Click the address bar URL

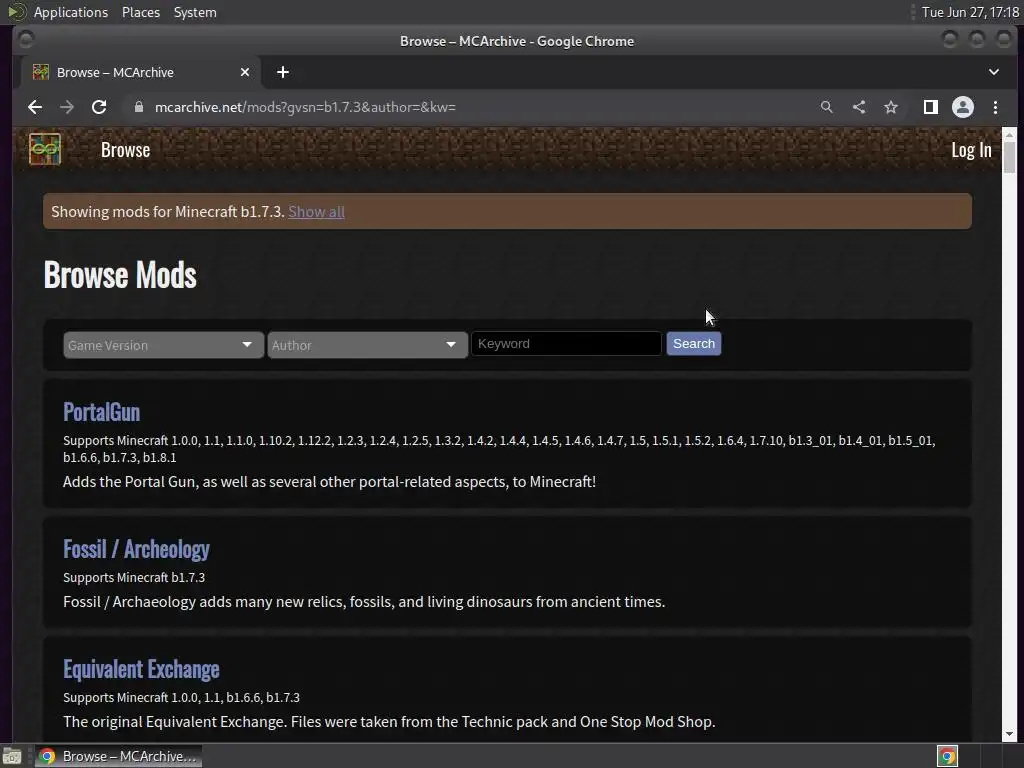(305, 107)
